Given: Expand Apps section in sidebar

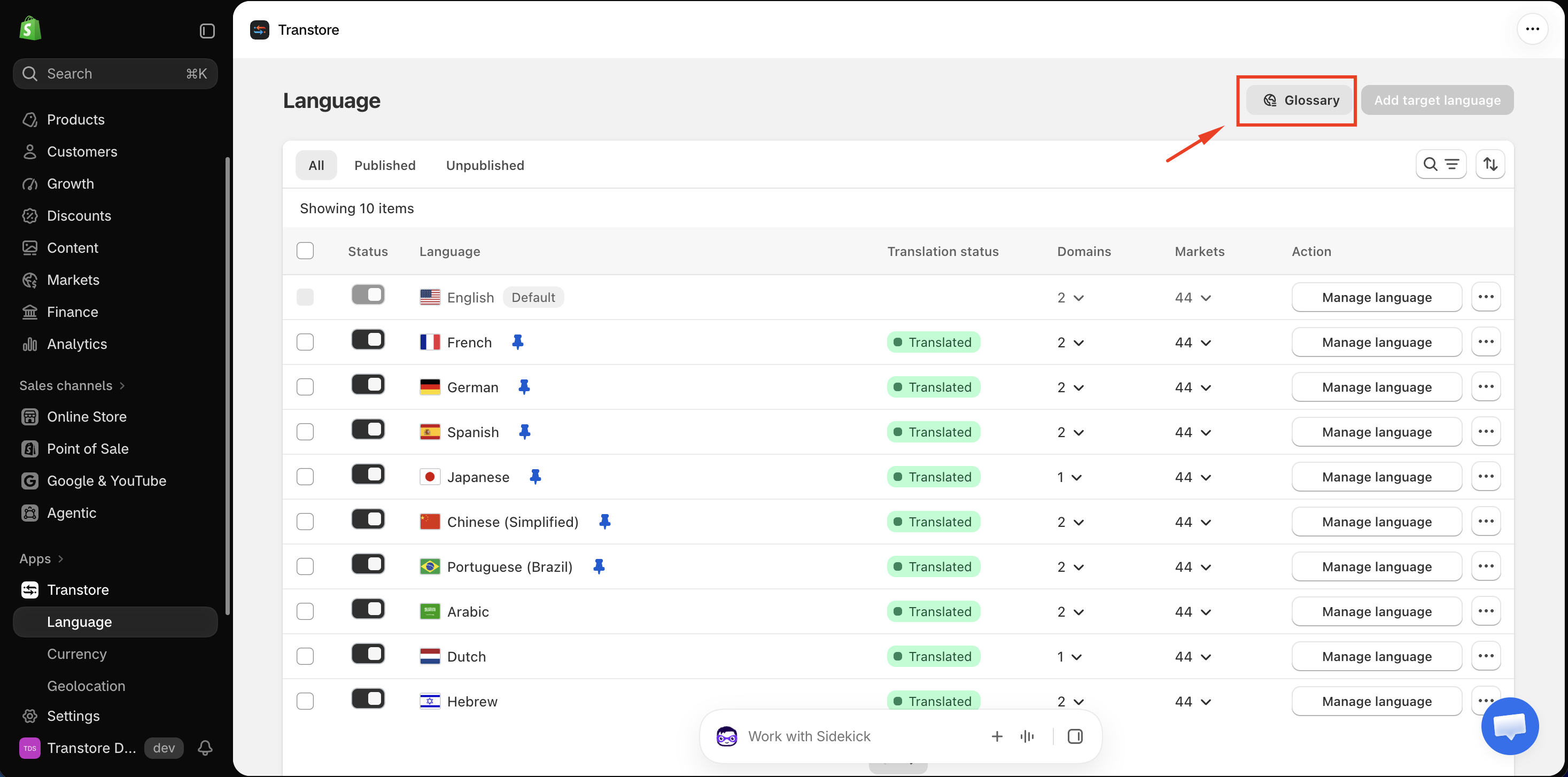Looking at the screenshot, I should pos(41,558).
